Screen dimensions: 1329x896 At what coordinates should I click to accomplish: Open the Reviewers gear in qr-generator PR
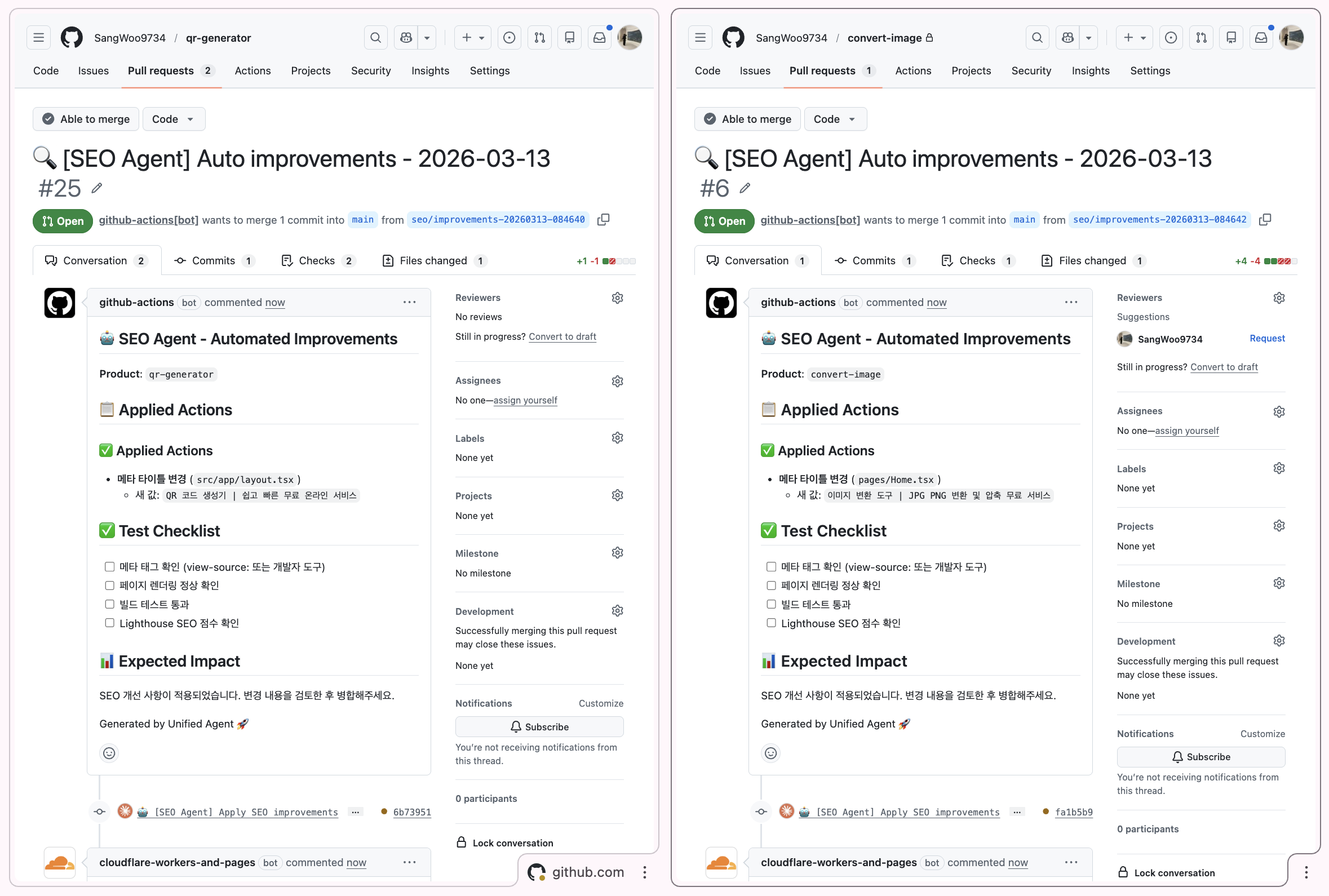click(617, 298)
